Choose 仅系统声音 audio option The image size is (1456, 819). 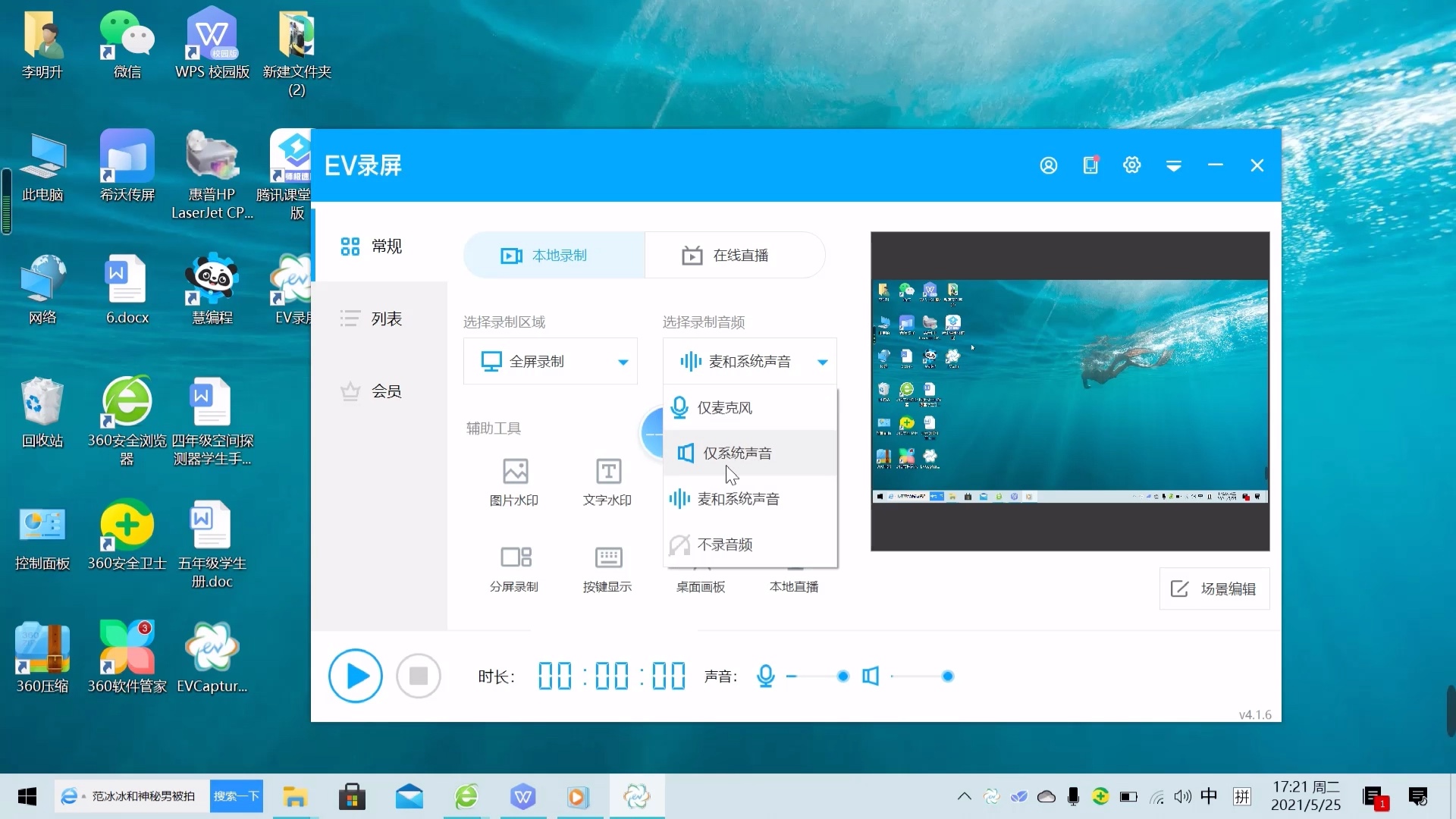pyautogui.click(x=750, y=453)
